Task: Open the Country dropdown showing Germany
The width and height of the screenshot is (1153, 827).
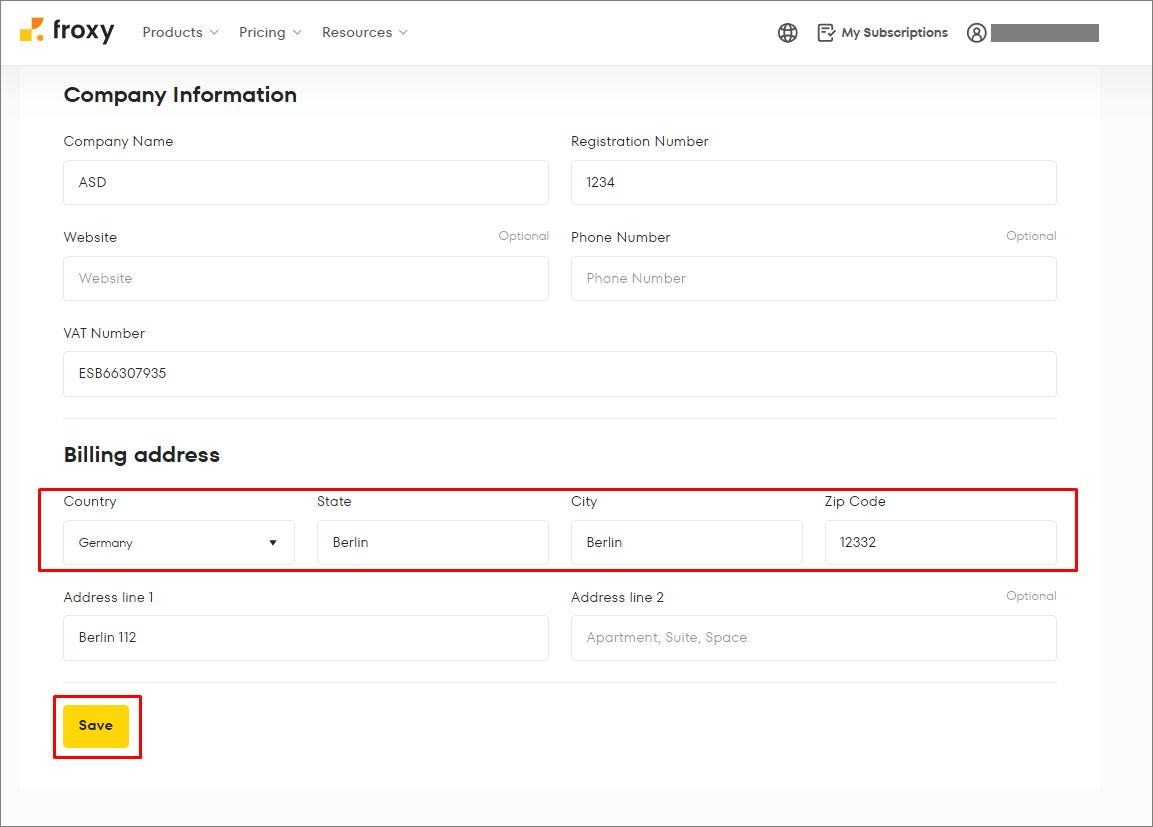Action: tap(178, 542)
